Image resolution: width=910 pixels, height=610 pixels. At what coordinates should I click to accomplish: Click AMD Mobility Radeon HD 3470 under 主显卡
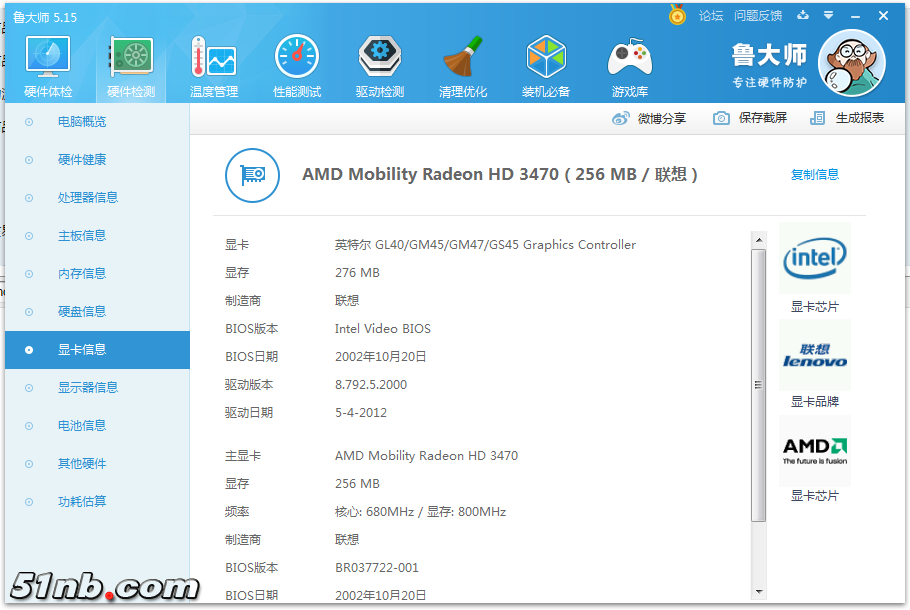coord(426,456)
